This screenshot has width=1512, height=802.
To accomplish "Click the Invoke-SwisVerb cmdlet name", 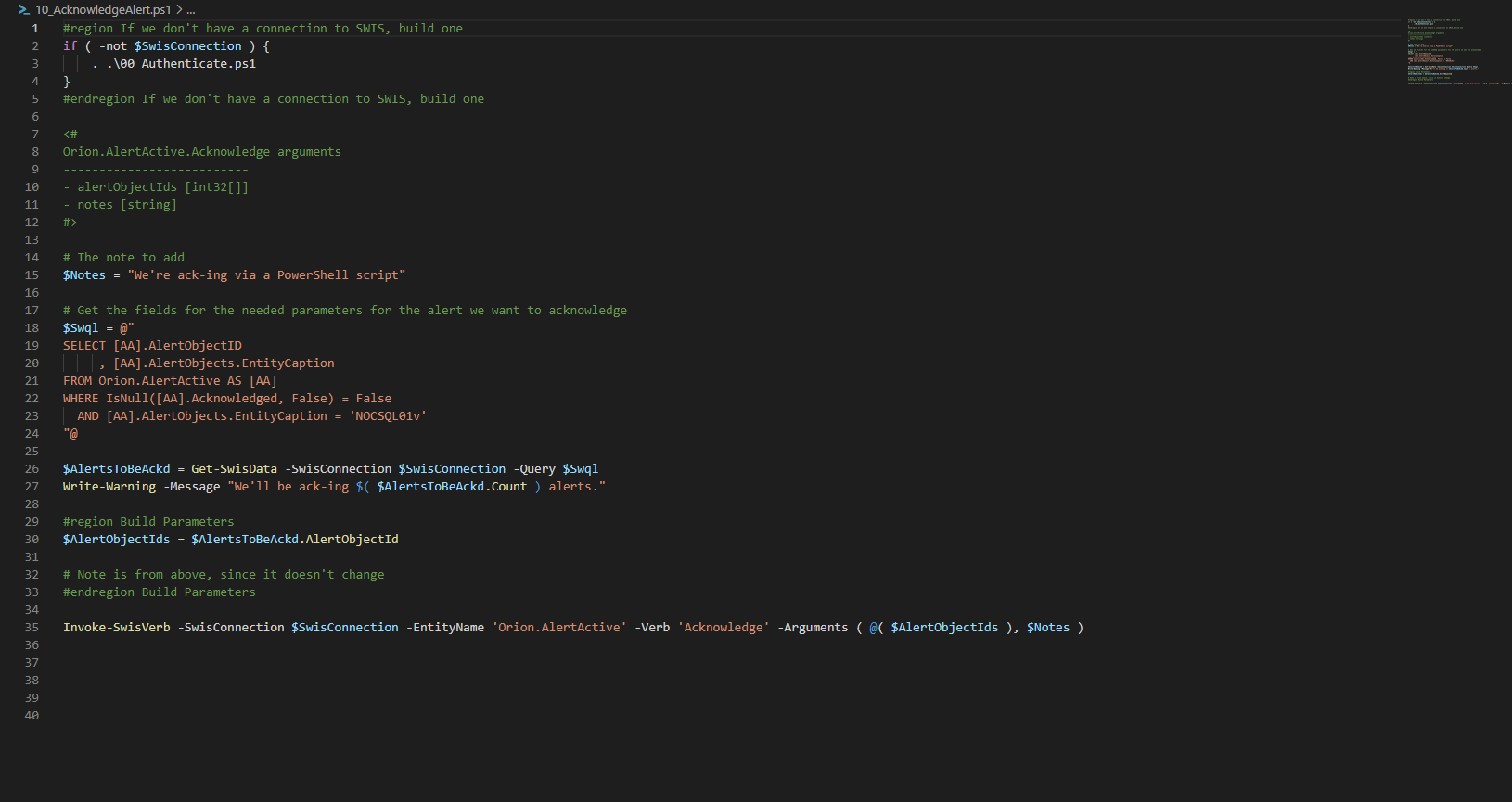I will tap(117, 627).
